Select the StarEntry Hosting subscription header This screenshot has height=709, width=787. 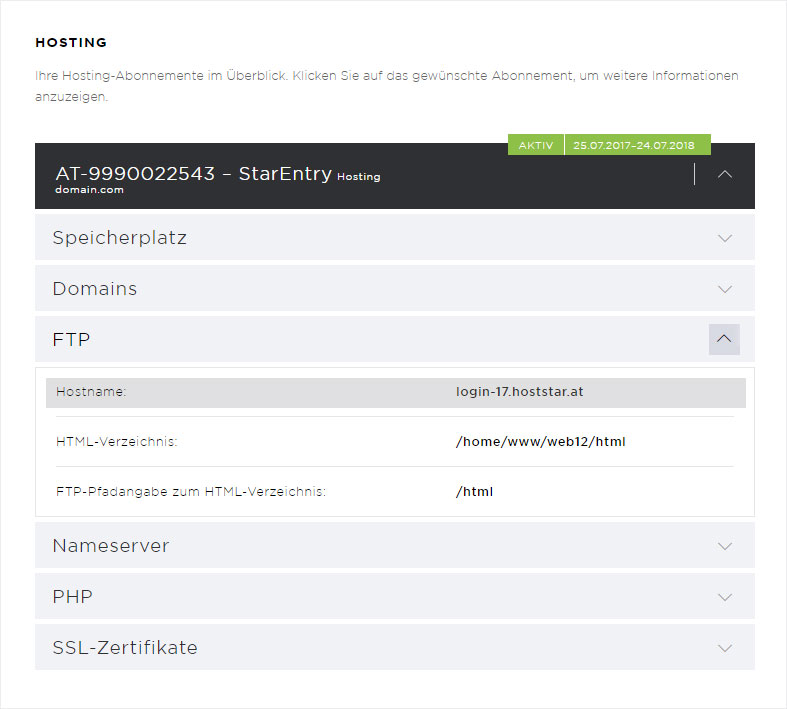pyautogui.click(x=395, y=176)
